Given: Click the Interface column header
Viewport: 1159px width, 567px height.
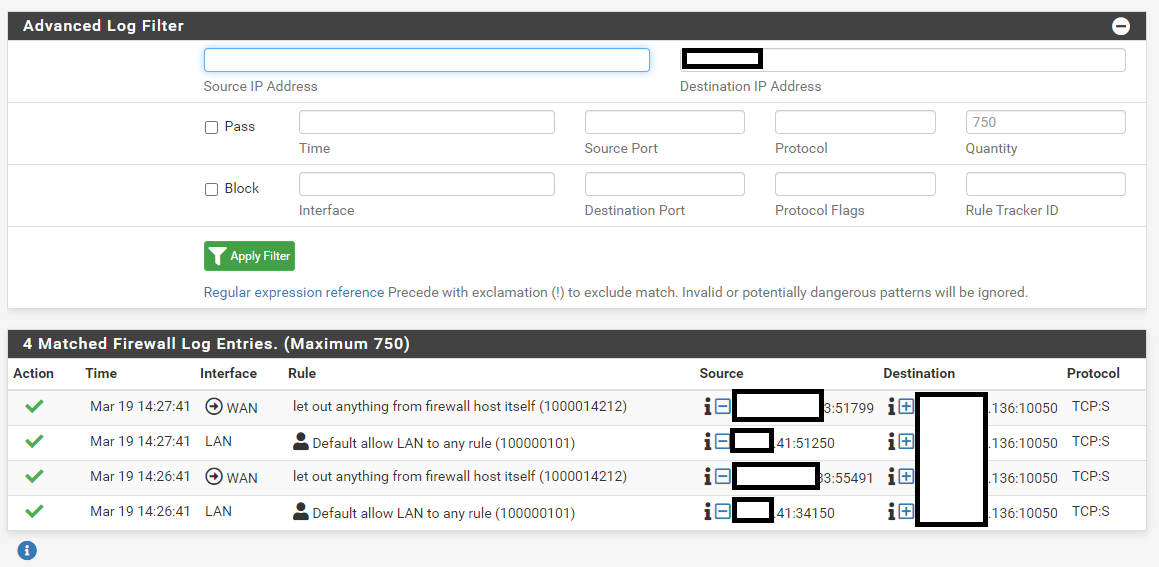Looking at the screenshot, I should pyautogui.click(x=228, y=373).
